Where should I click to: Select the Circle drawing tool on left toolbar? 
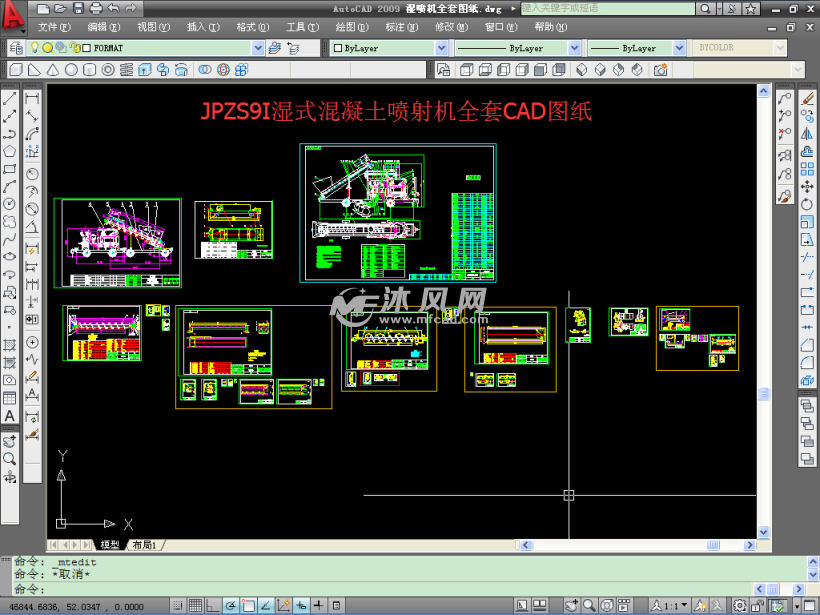[8, 202]
